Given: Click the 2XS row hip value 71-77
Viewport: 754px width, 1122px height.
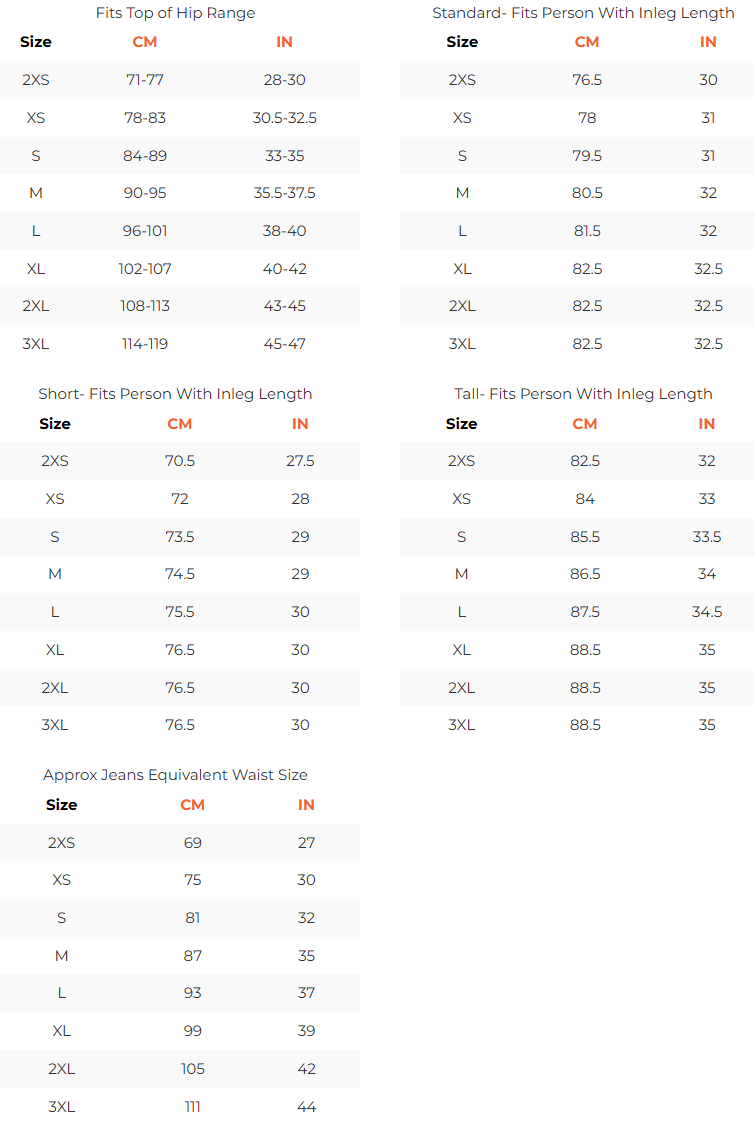Looking at the screenshot, I should [145, 80].
